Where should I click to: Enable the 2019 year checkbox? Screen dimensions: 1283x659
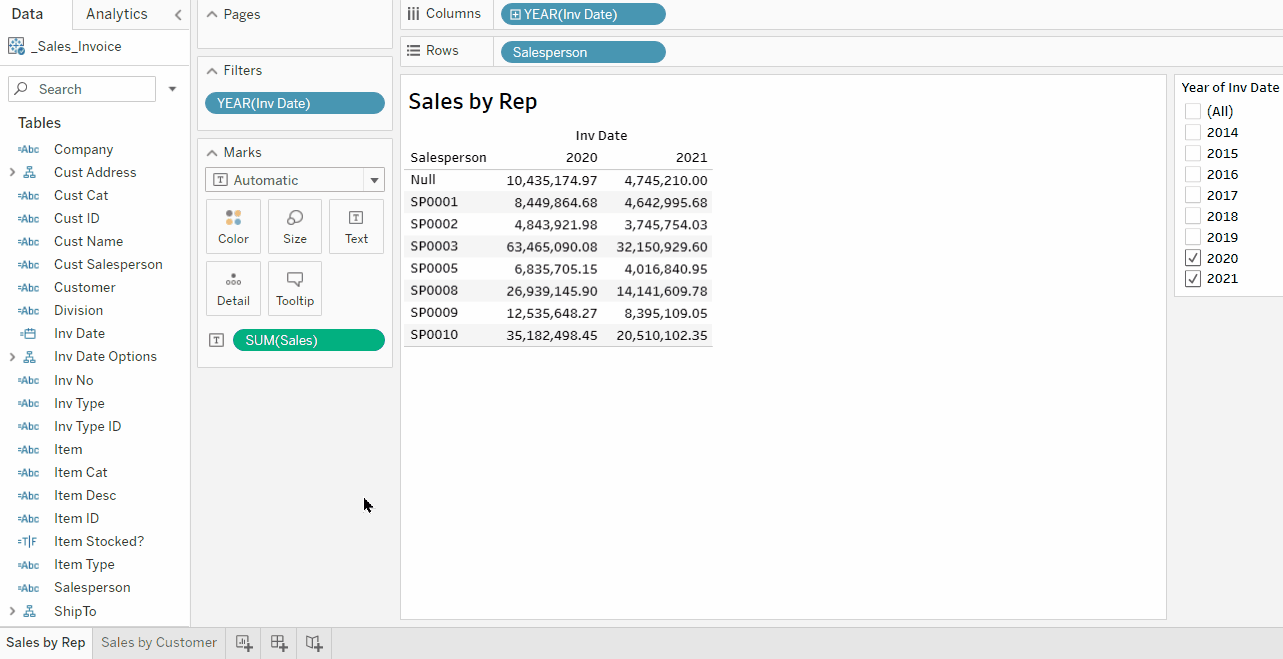[1192, 237]
